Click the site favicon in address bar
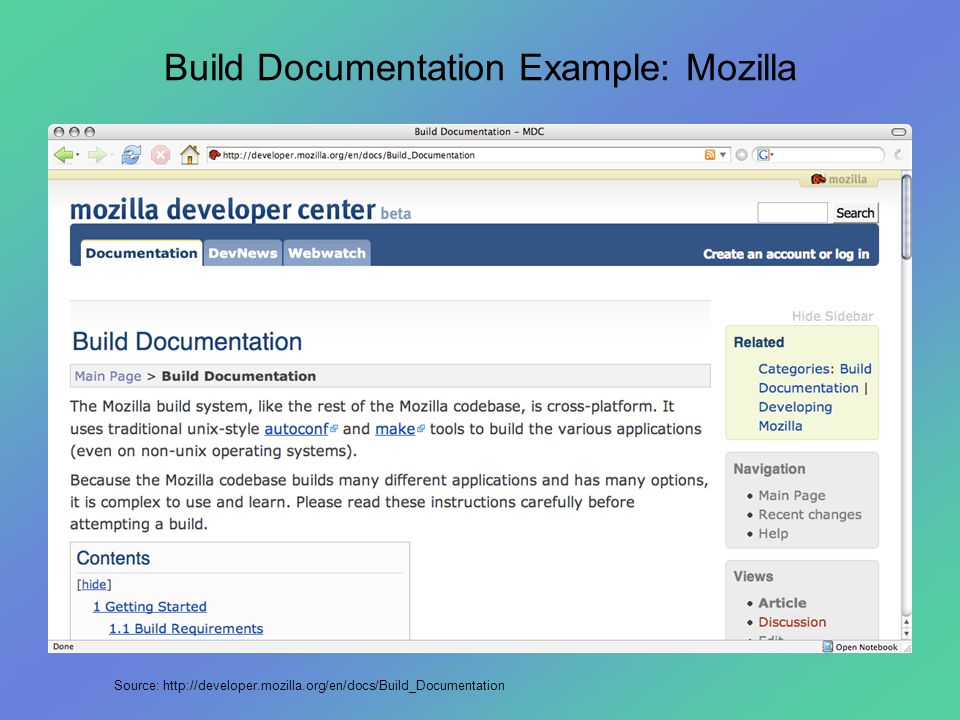 click(x=214, y=155)
